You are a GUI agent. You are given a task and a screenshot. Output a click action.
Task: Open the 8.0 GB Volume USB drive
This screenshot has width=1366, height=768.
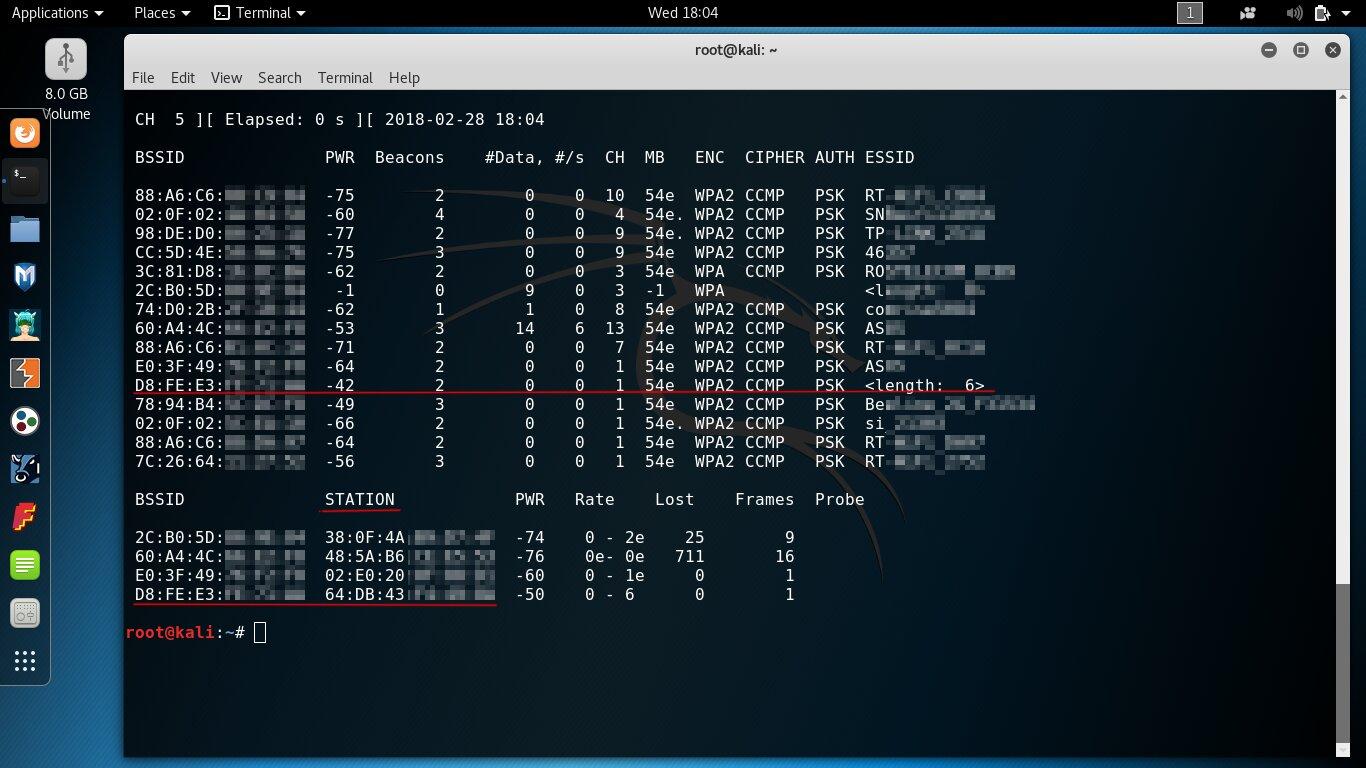(x=66, y=79)
